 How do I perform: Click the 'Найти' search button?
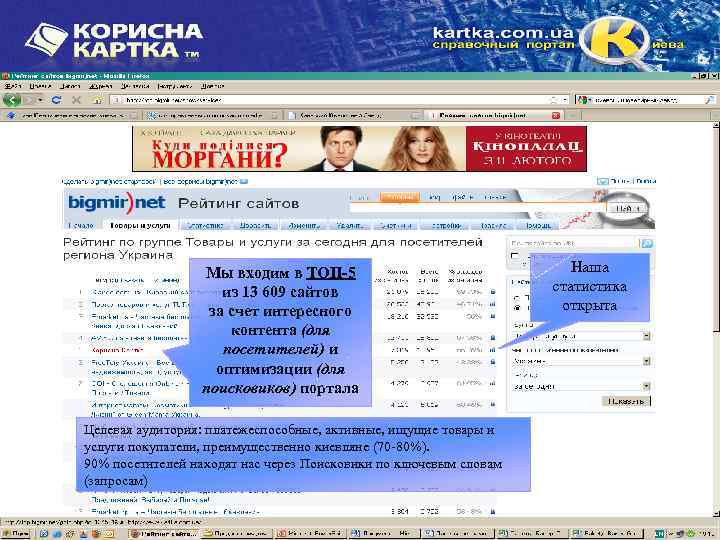627,208
